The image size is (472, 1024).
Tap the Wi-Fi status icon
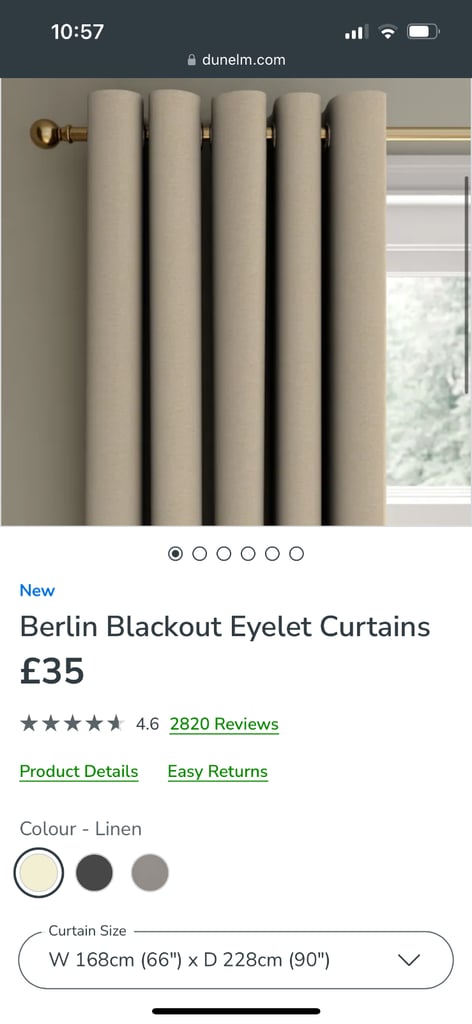(388, 31)
